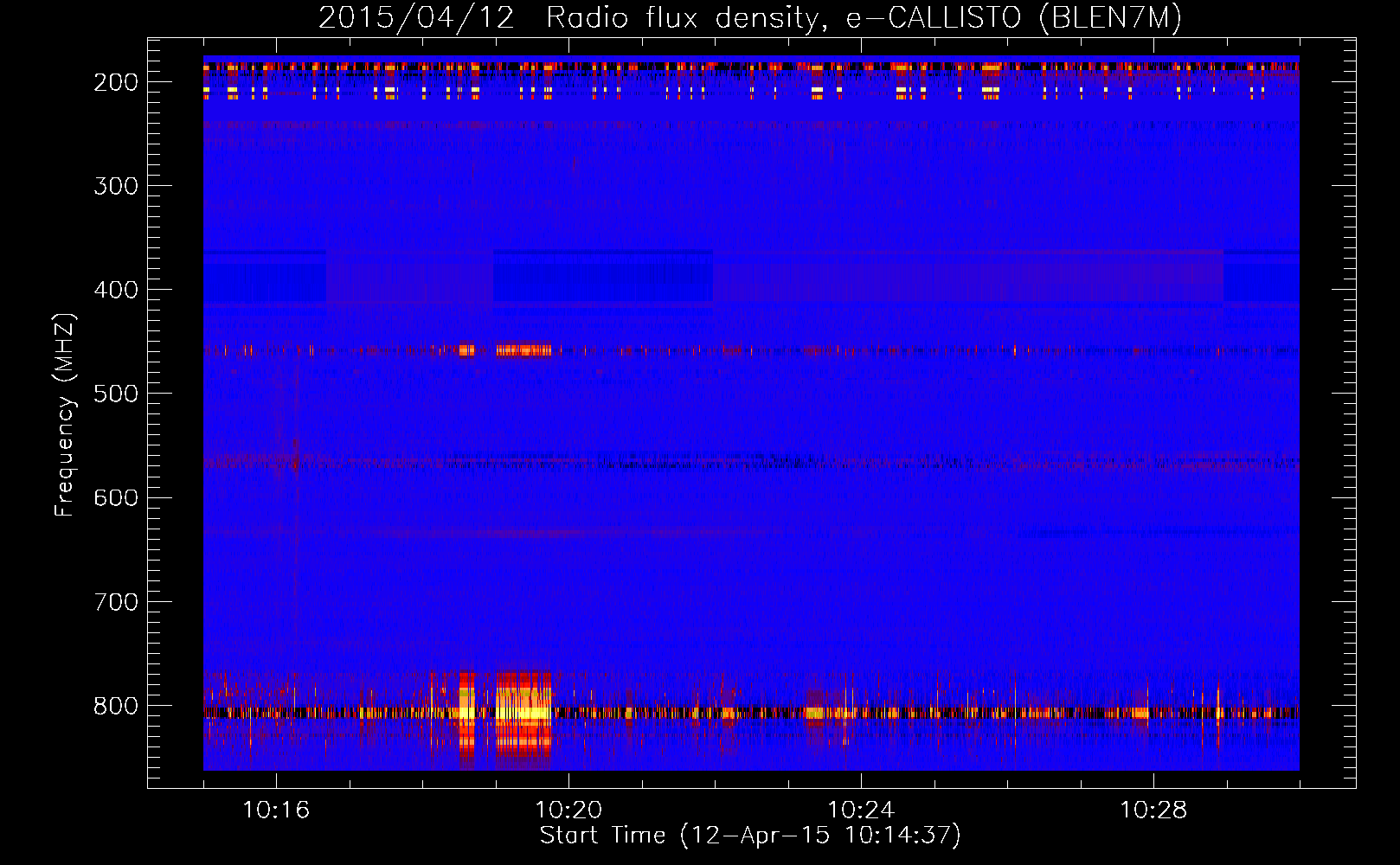Click the 10:28 time tick label

point(1153,810)
